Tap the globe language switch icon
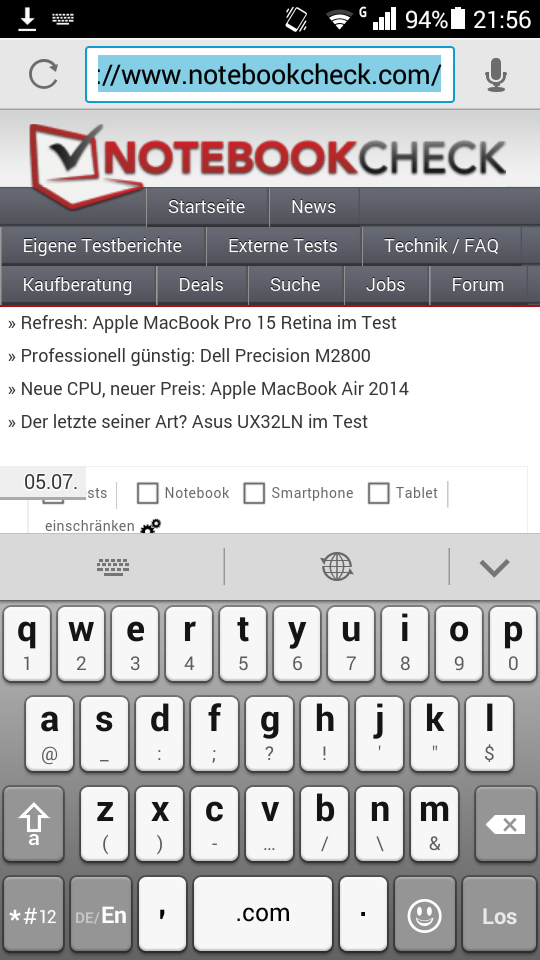Viewport: 540px width, 960px height. (x=337, y=566)
